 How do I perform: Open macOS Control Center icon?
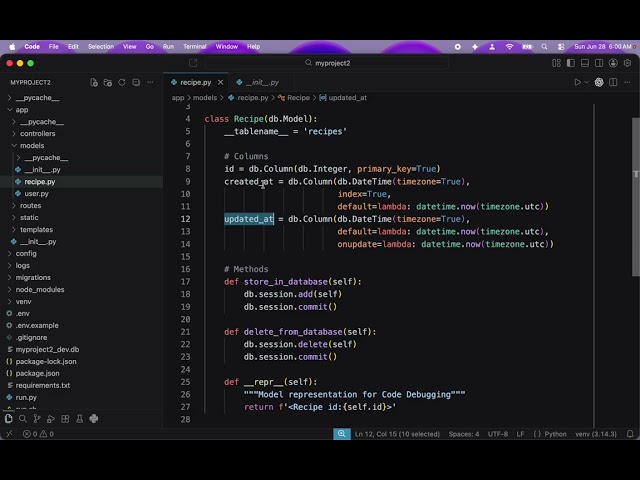pyautogui.click(x=561, y=47)
